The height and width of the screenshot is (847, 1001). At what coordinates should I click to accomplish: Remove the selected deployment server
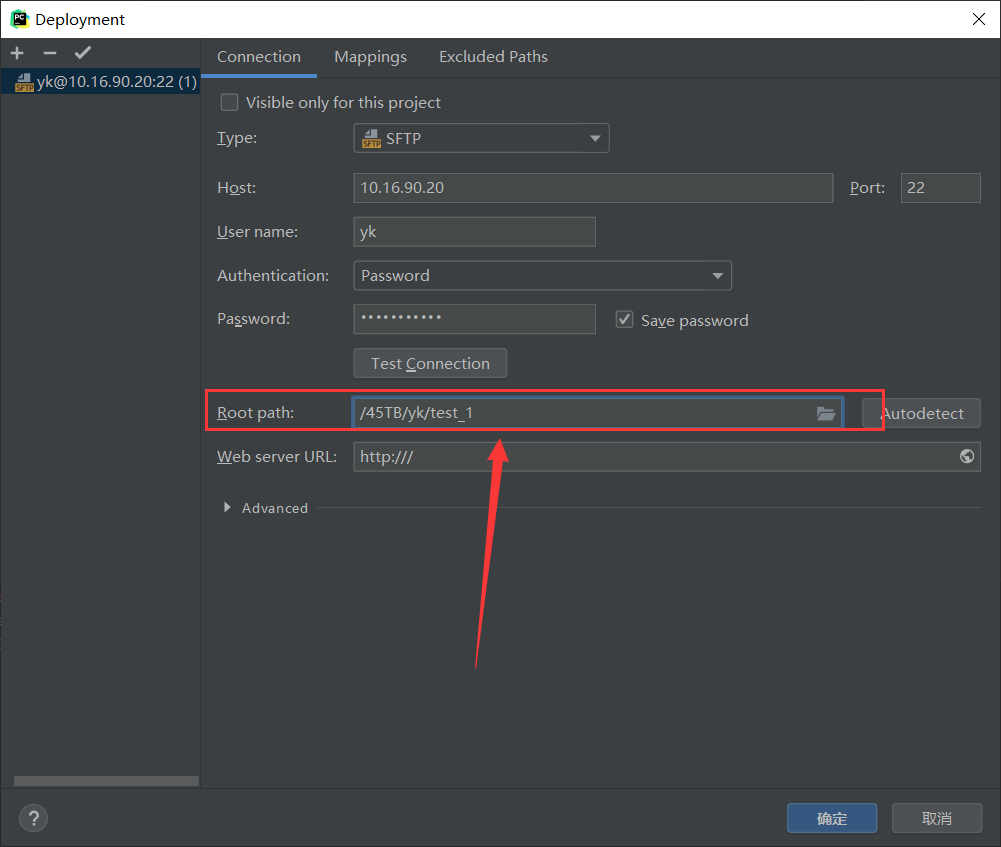coord(48,52)
